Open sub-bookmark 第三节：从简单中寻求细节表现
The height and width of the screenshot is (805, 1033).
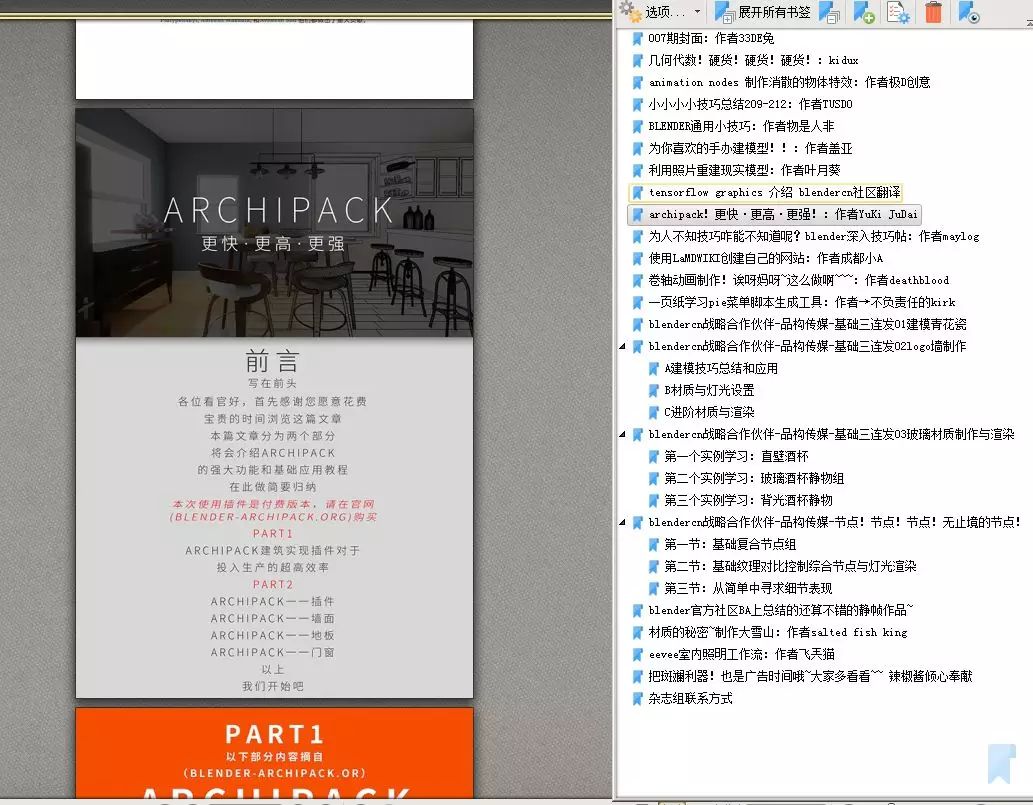click(748, 588)
